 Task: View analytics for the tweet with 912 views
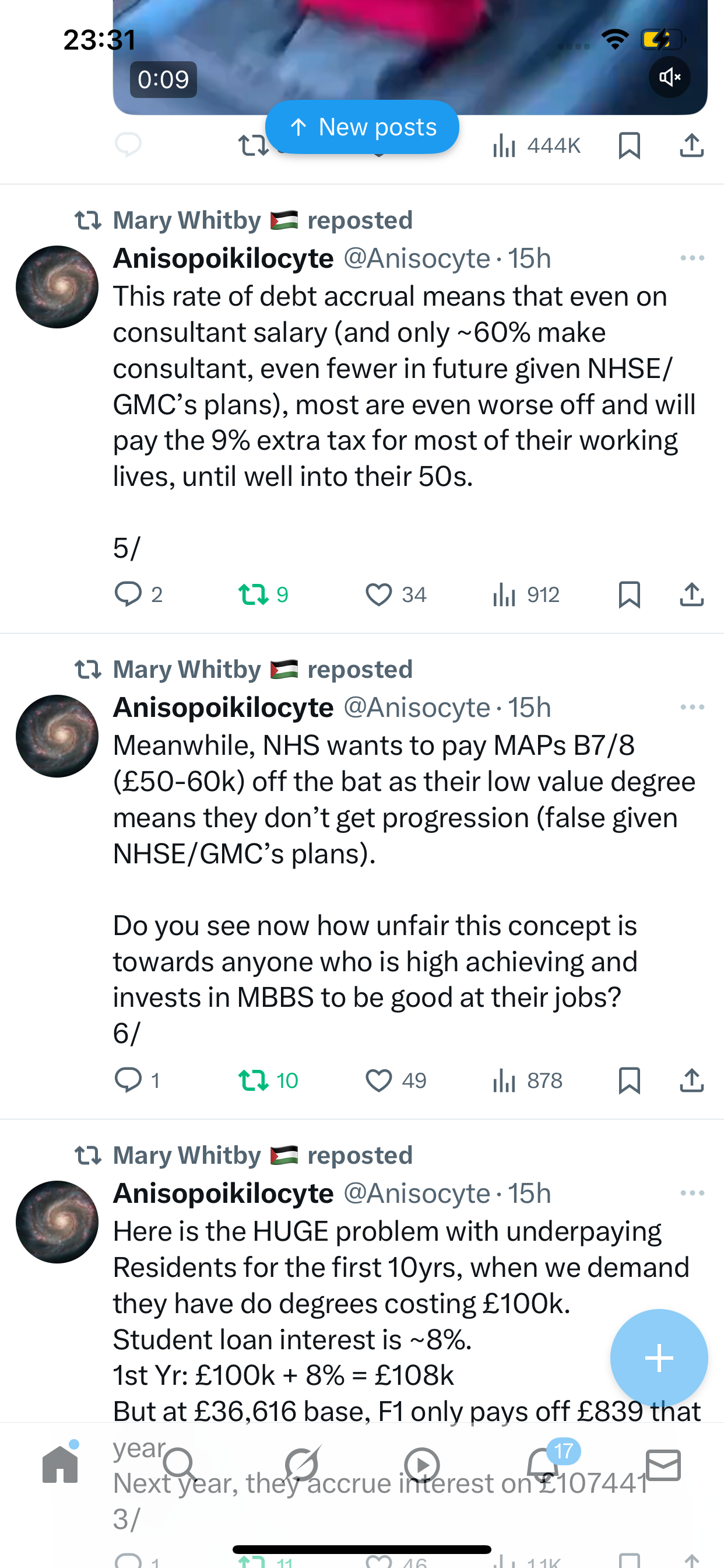(526, 594)
